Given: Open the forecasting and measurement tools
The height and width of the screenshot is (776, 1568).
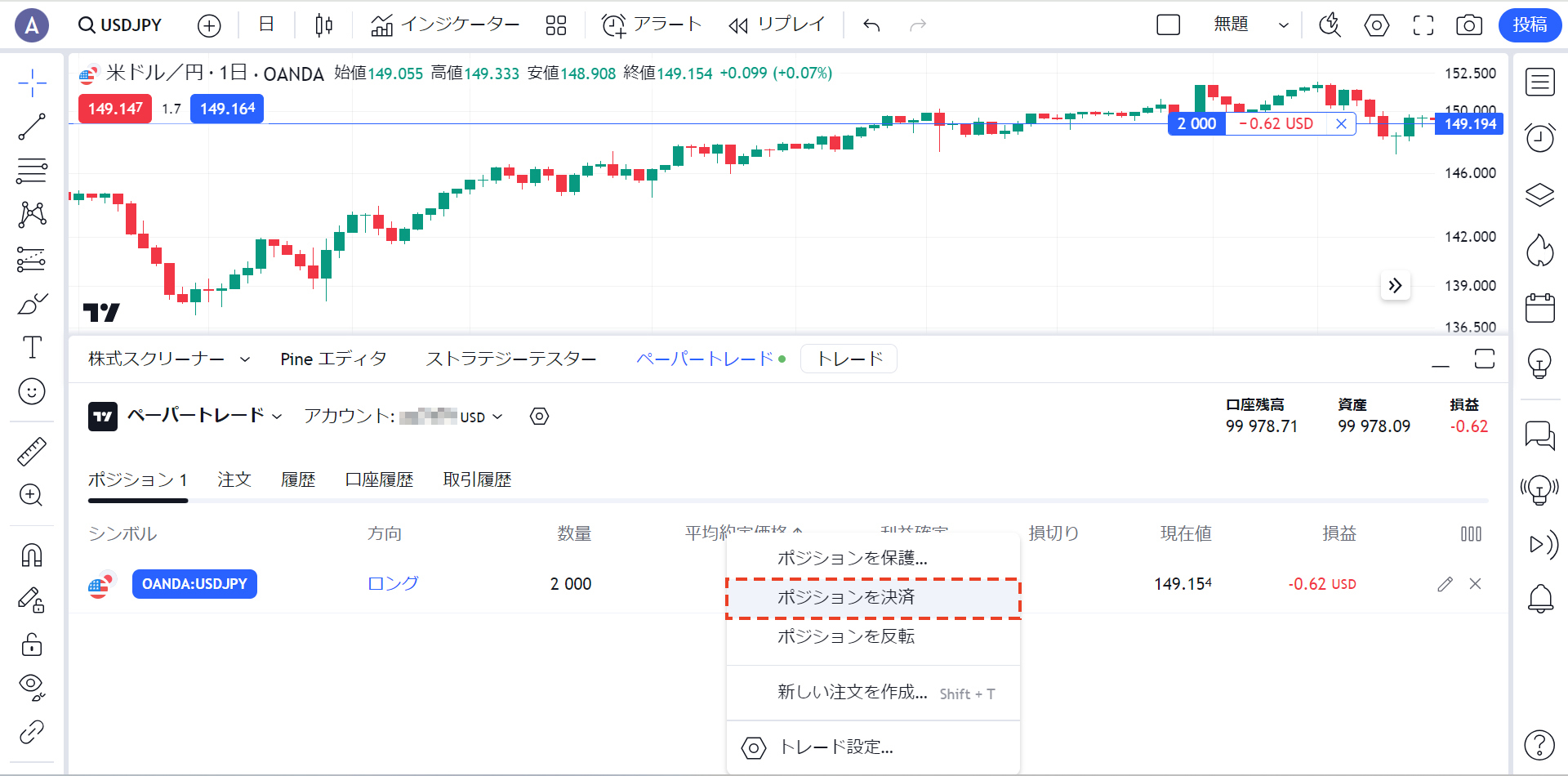Looking at the screenshot, I should click(x=32, y=259).
